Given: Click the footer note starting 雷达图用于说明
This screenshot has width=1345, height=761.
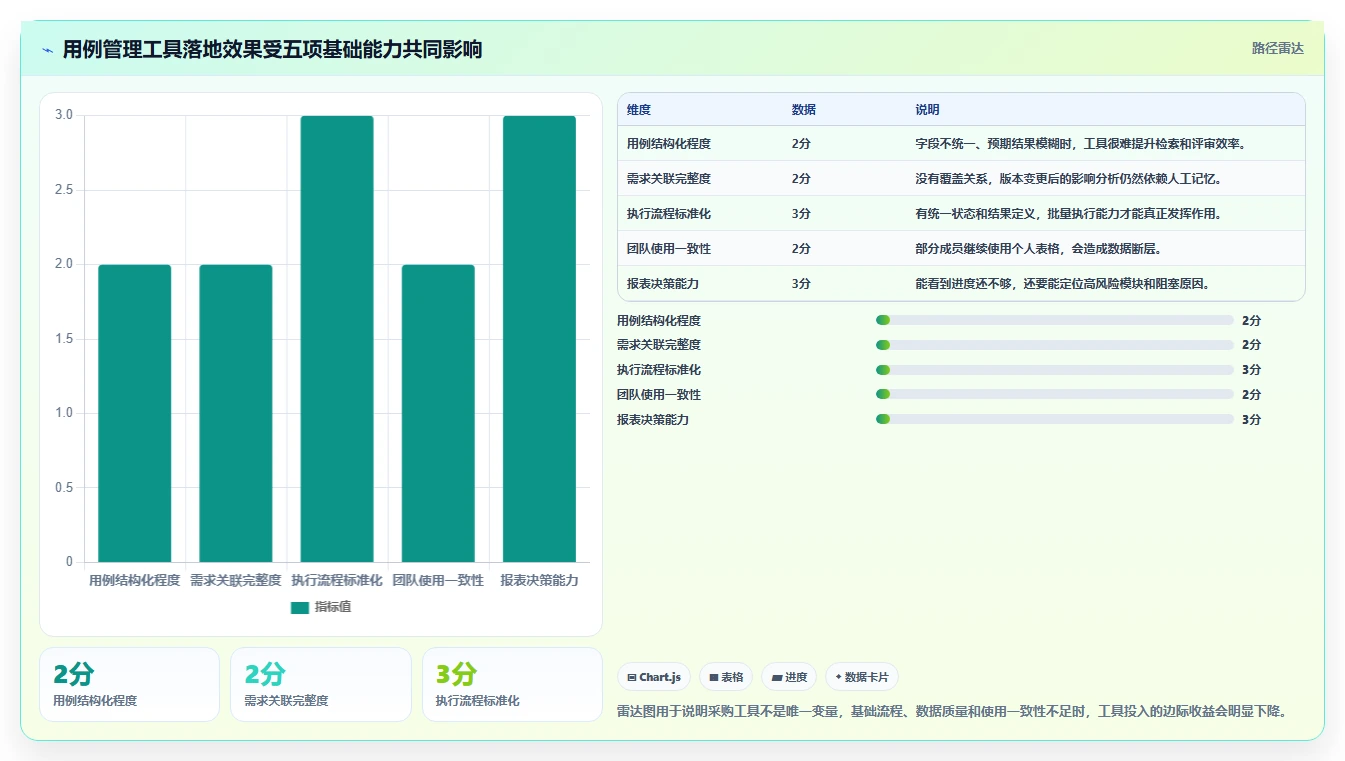Looking at the screenshot, I should click(x=952, y=712).
